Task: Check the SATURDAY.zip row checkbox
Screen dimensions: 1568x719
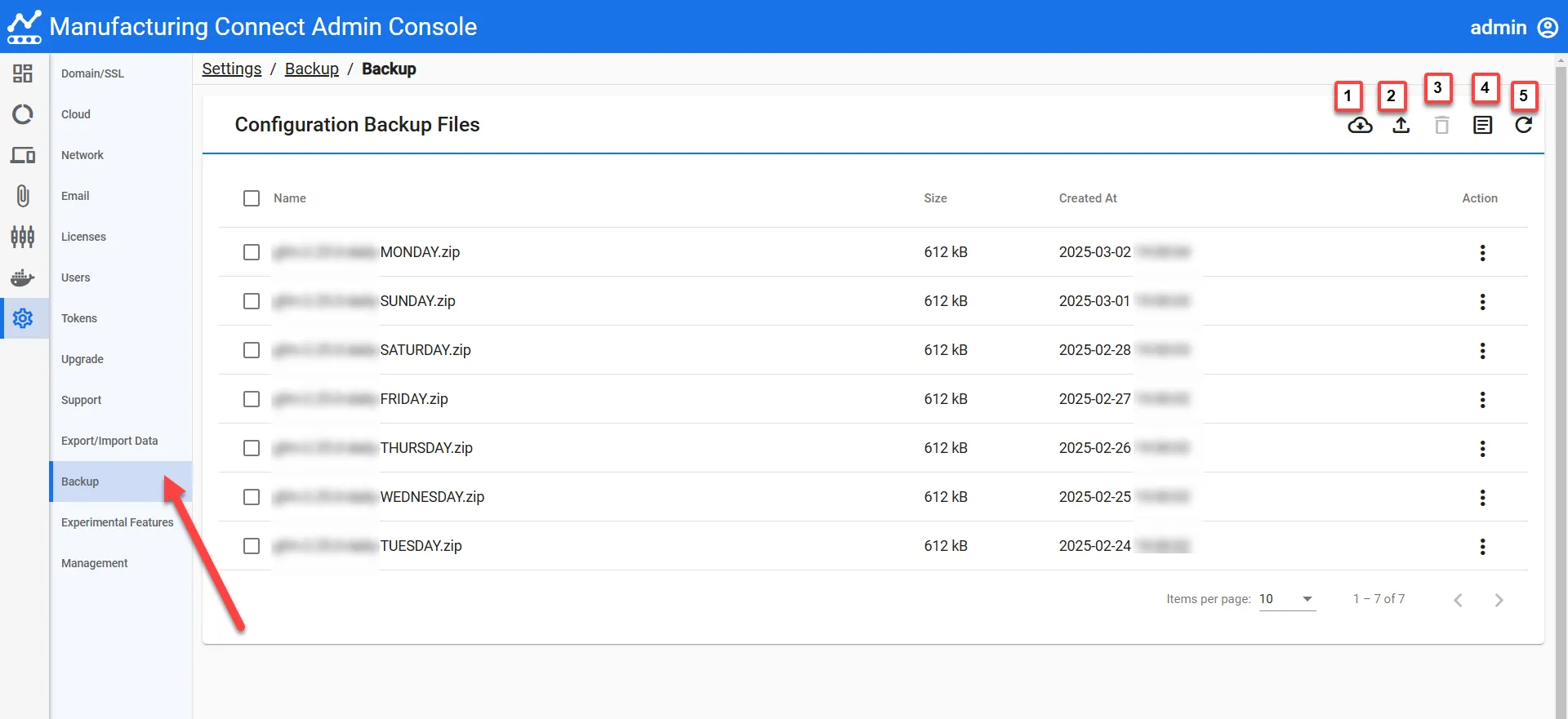Action: 252,350
